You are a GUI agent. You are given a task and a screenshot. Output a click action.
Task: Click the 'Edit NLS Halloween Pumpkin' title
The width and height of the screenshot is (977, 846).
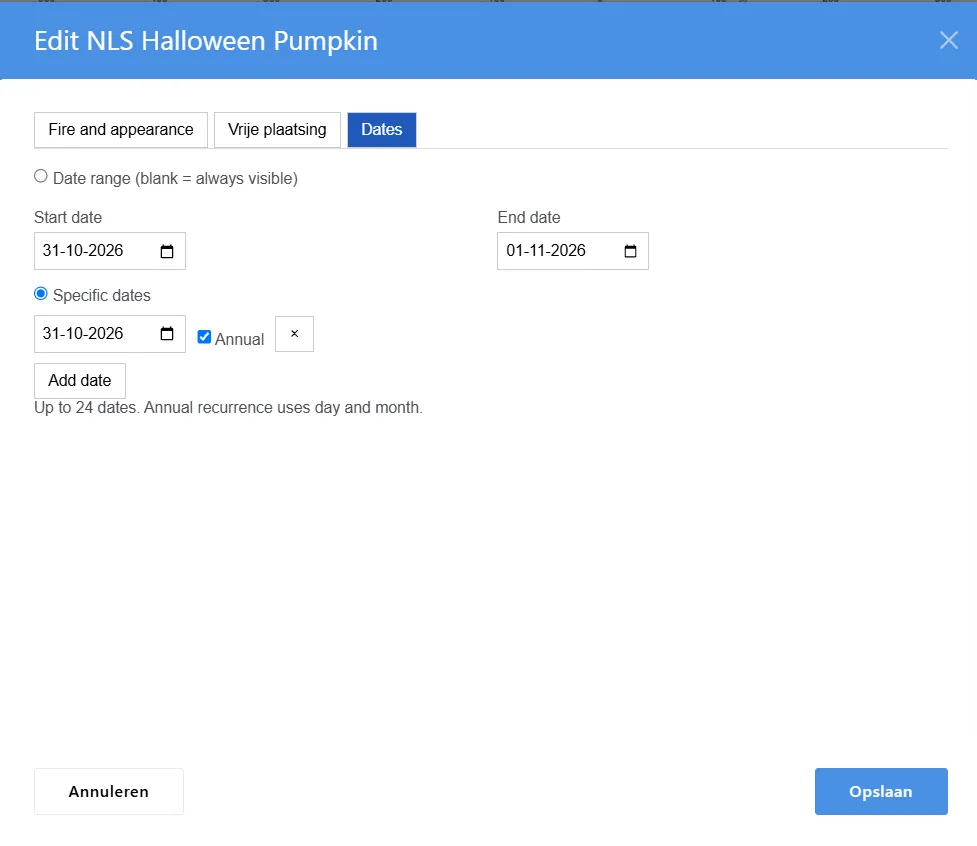(x=206, y=41)
